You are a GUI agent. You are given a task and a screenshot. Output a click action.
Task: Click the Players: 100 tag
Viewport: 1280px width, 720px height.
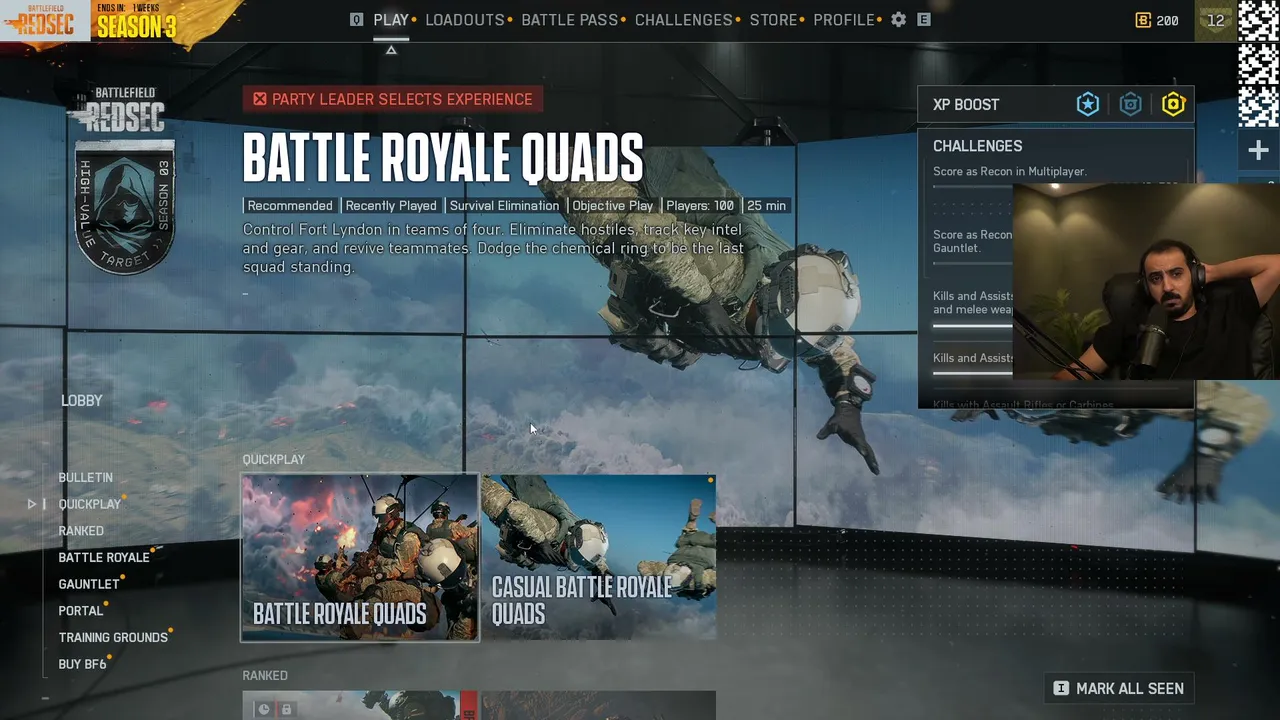point(700,205)
